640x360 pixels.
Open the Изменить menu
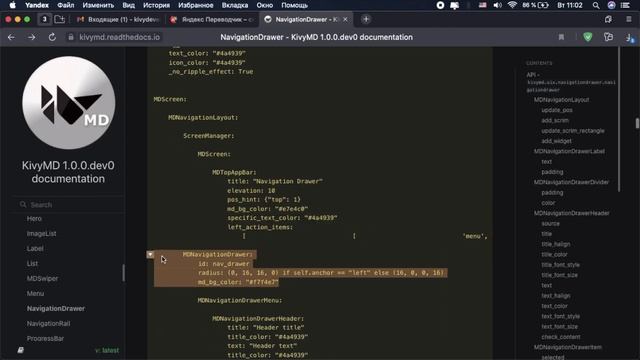98,5
